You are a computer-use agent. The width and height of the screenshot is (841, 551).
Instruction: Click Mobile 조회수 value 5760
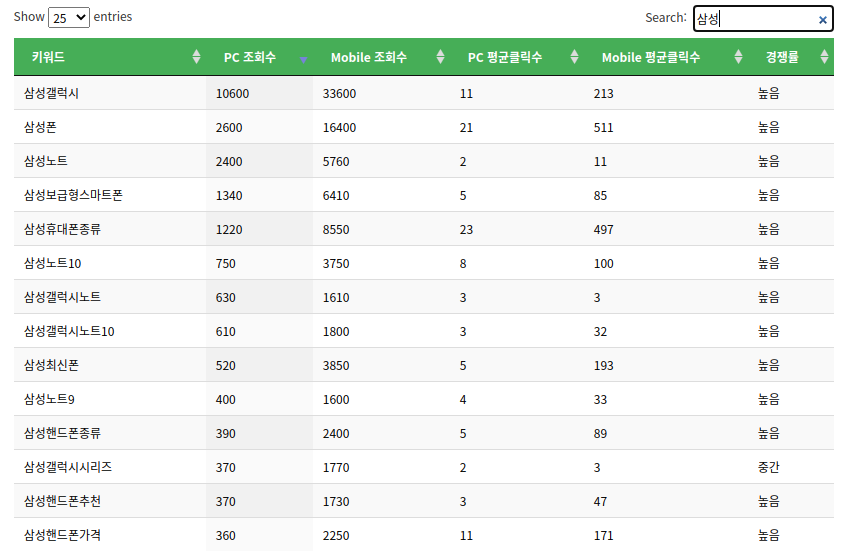pos(336,161)
